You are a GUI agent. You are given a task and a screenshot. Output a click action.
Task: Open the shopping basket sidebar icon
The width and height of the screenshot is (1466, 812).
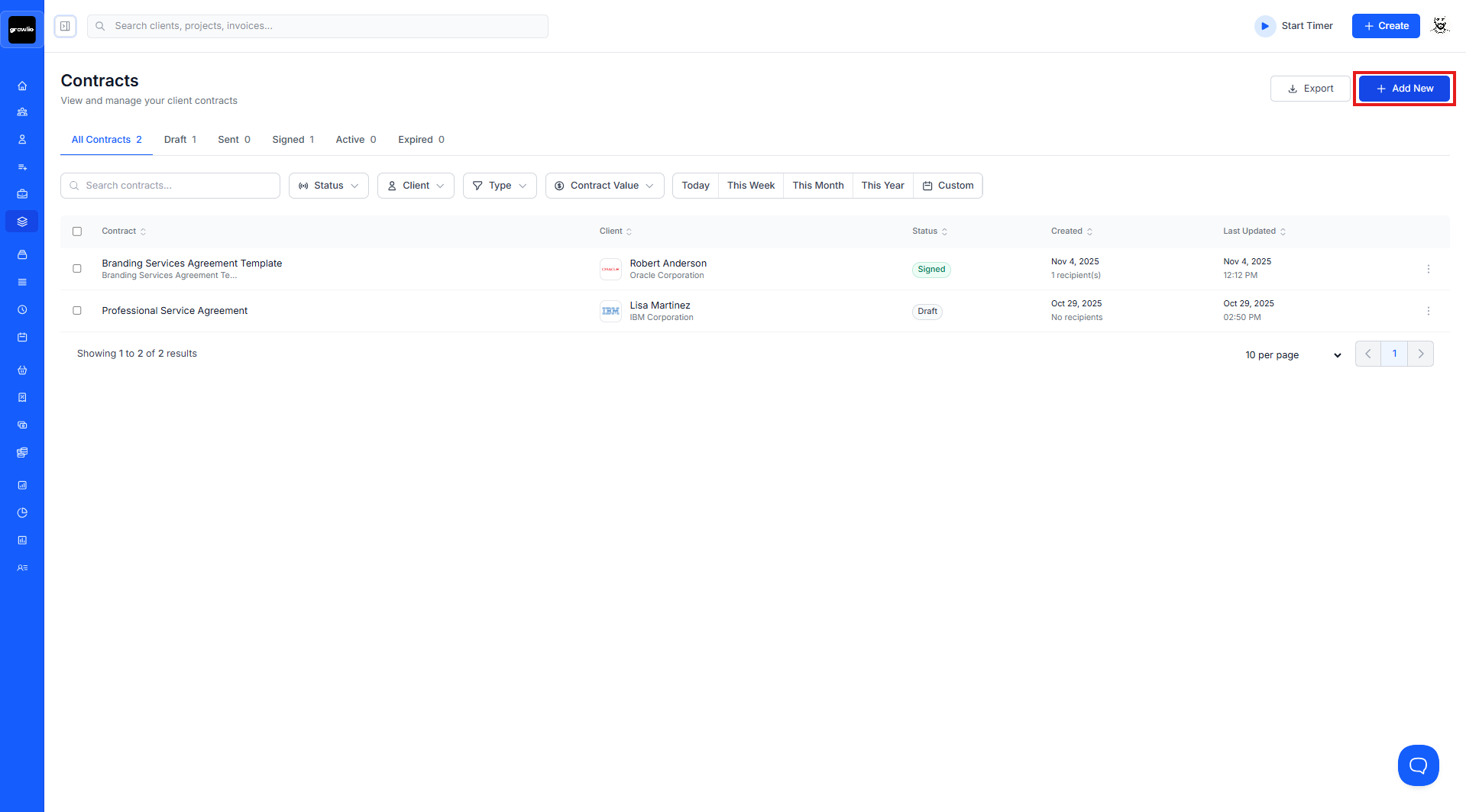[22, 370]
